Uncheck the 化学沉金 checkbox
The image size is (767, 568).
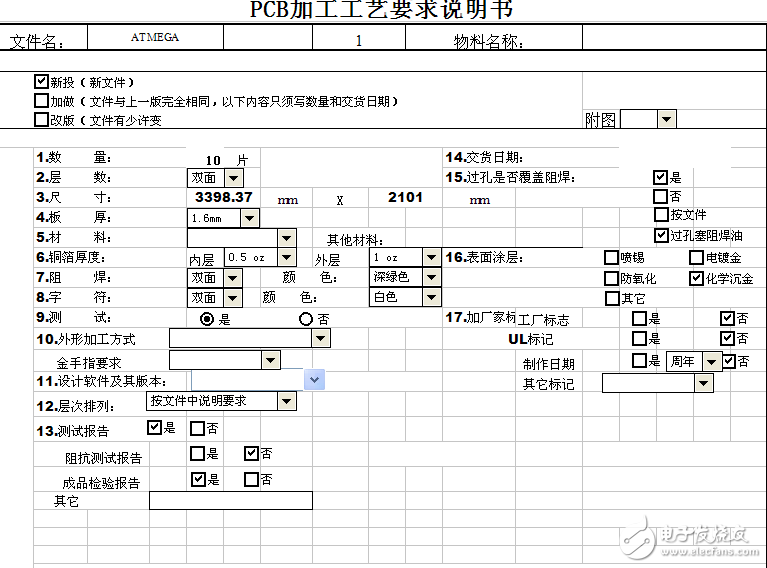pos(696,278)
